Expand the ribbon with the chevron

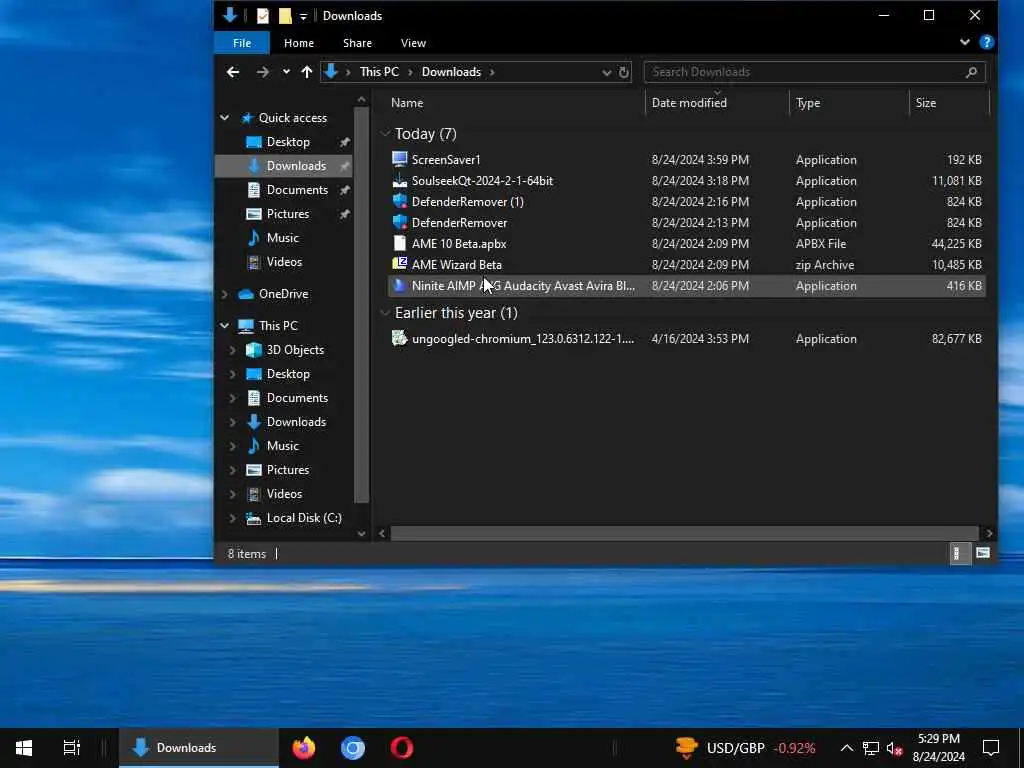[964, 42]
